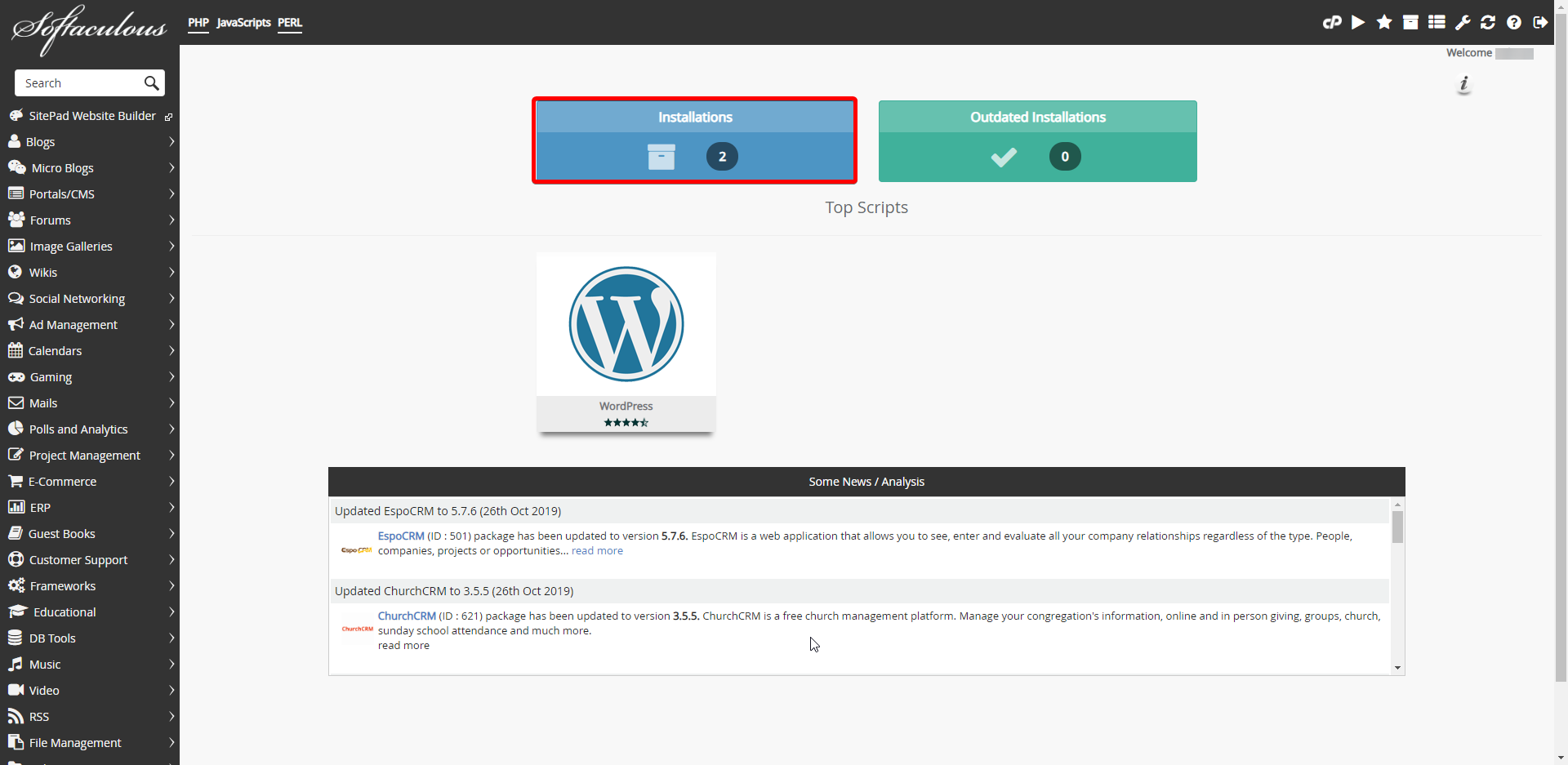Click the DB Tools database icon
1568x765 pixels.
coord(15,638)
